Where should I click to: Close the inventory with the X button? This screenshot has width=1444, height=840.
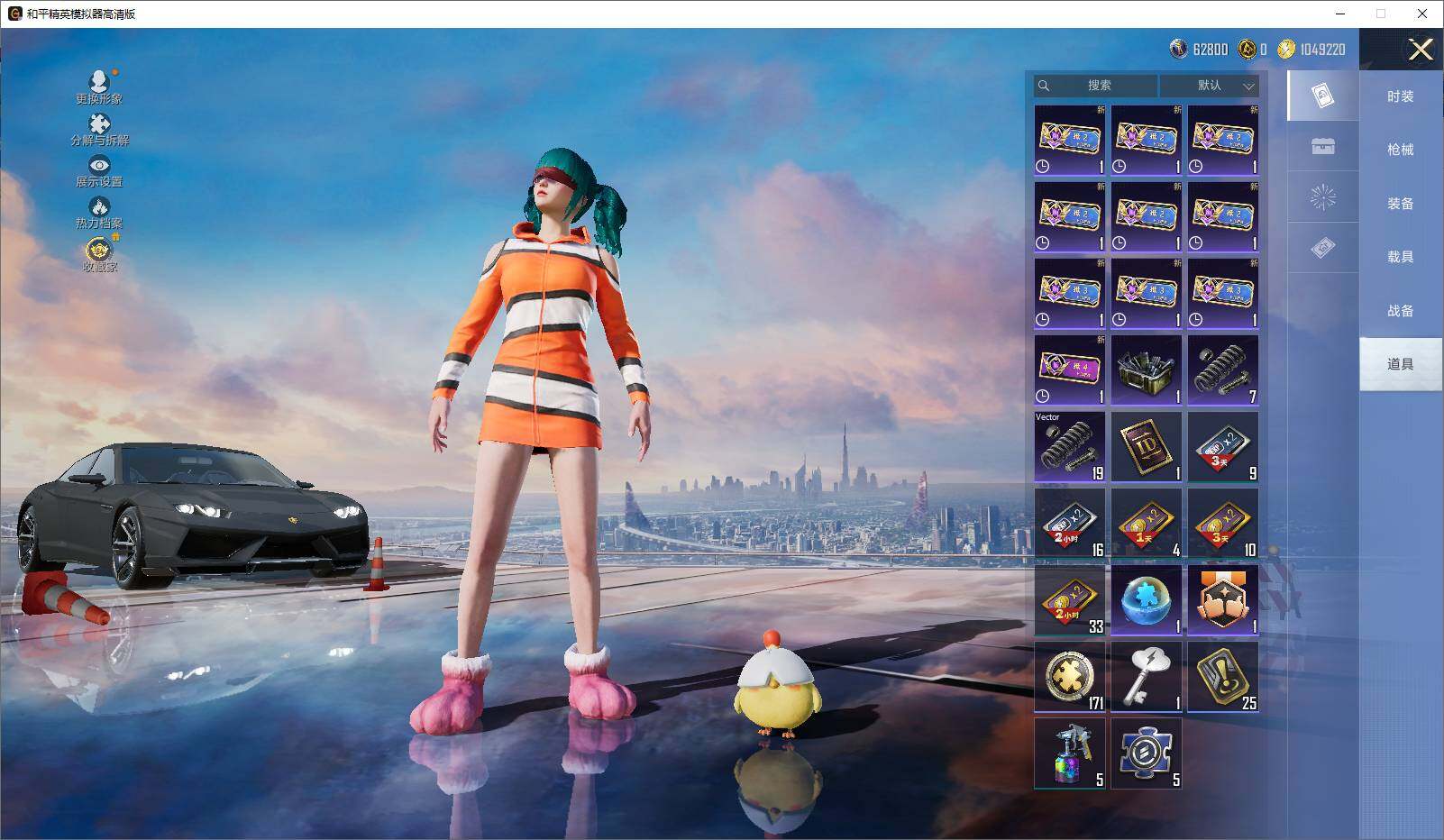point(1421,50)
